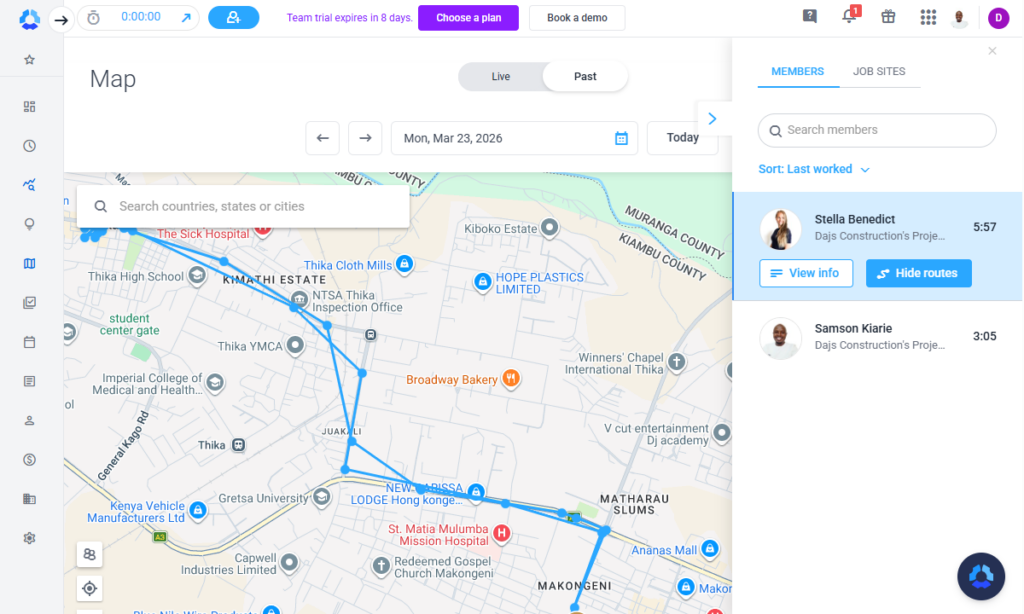Screen dimensions: 1024x614
Task: Click the Jibble logo icon
Action: (x=29, y=19)
